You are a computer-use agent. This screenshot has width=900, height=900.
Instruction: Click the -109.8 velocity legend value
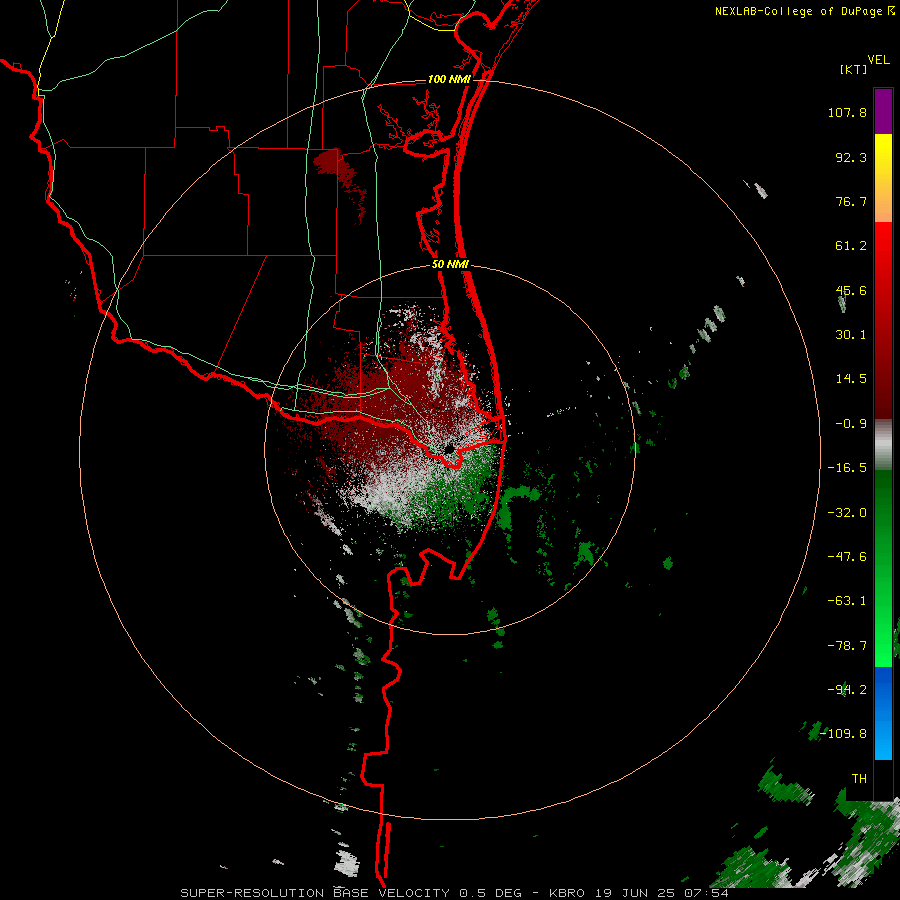tap(843, 734)
